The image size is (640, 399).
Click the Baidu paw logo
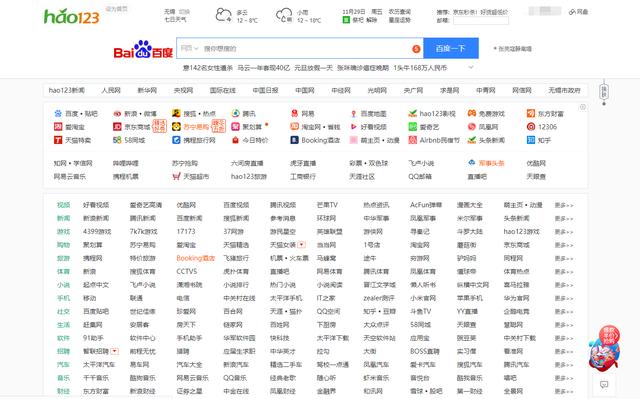[x=143, y=49]
